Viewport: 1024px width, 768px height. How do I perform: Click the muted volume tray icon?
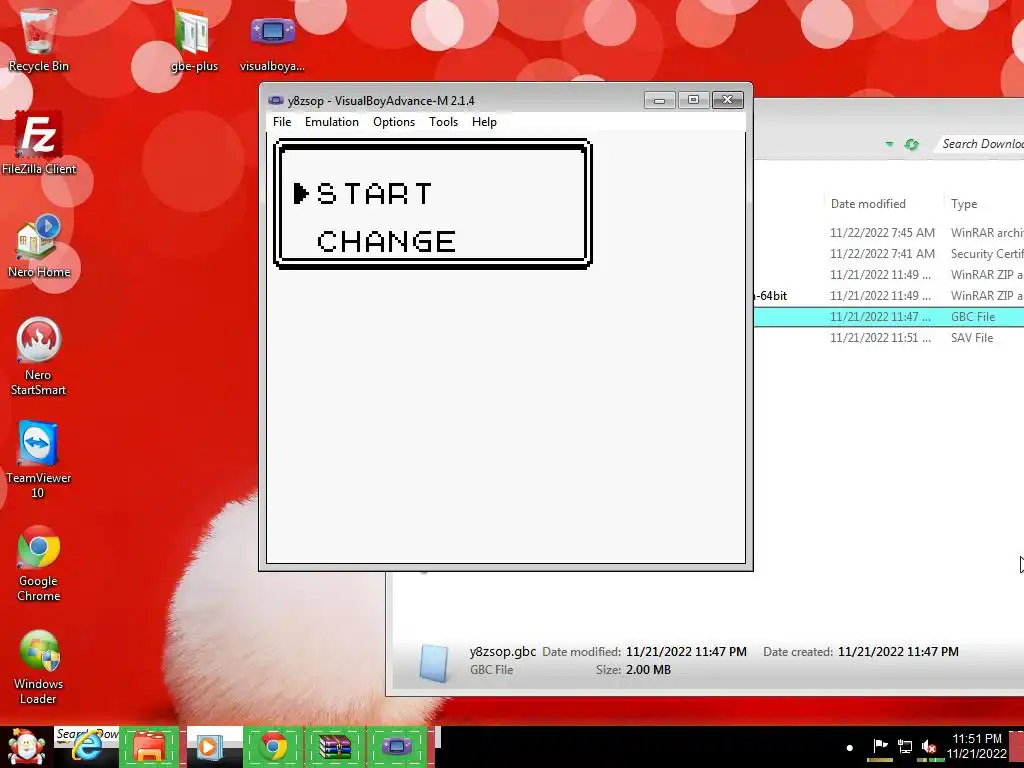pos(929,746)
